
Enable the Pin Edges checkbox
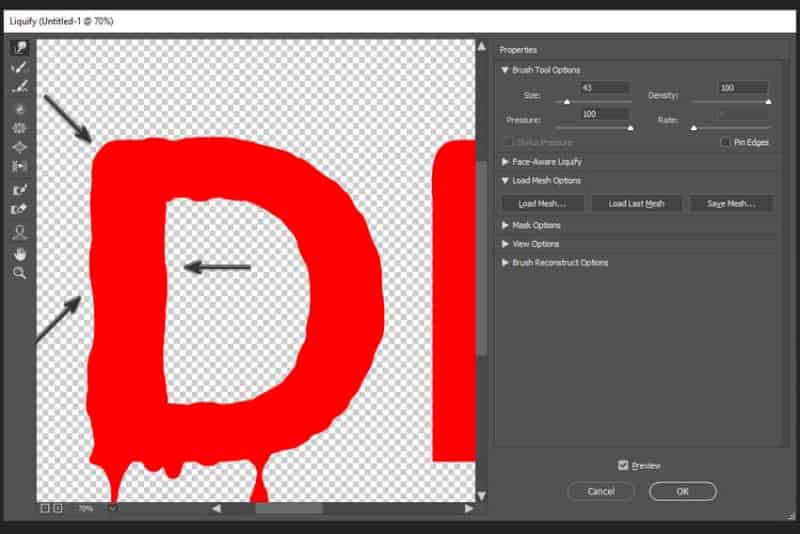[725, 142]
